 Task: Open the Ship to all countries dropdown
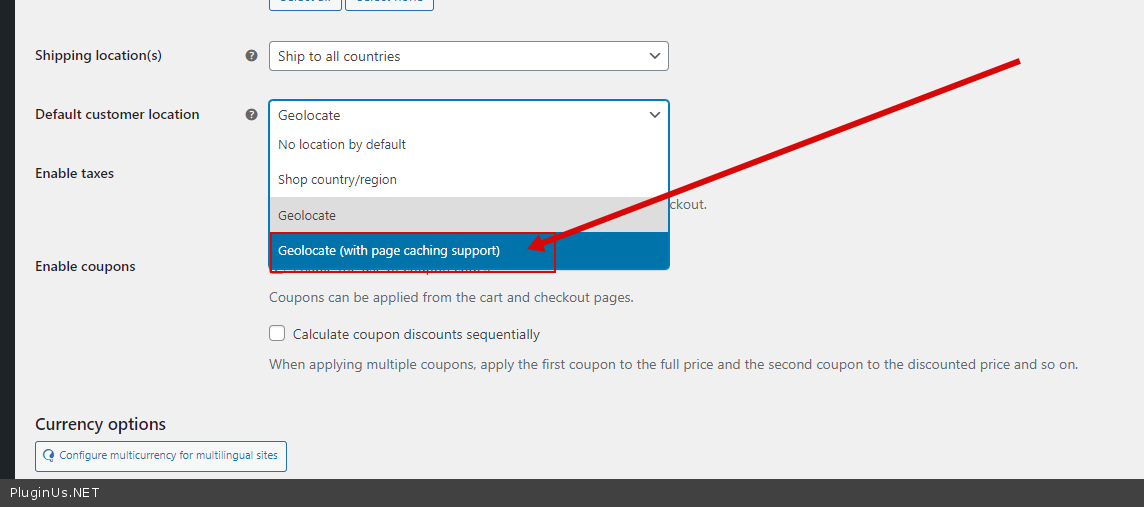(x=468, y=56)
